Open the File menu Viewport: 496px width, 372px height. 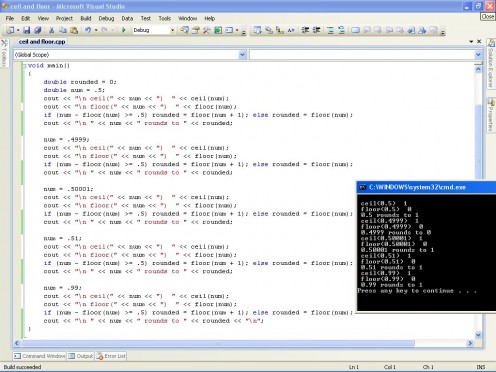point(10,18)
